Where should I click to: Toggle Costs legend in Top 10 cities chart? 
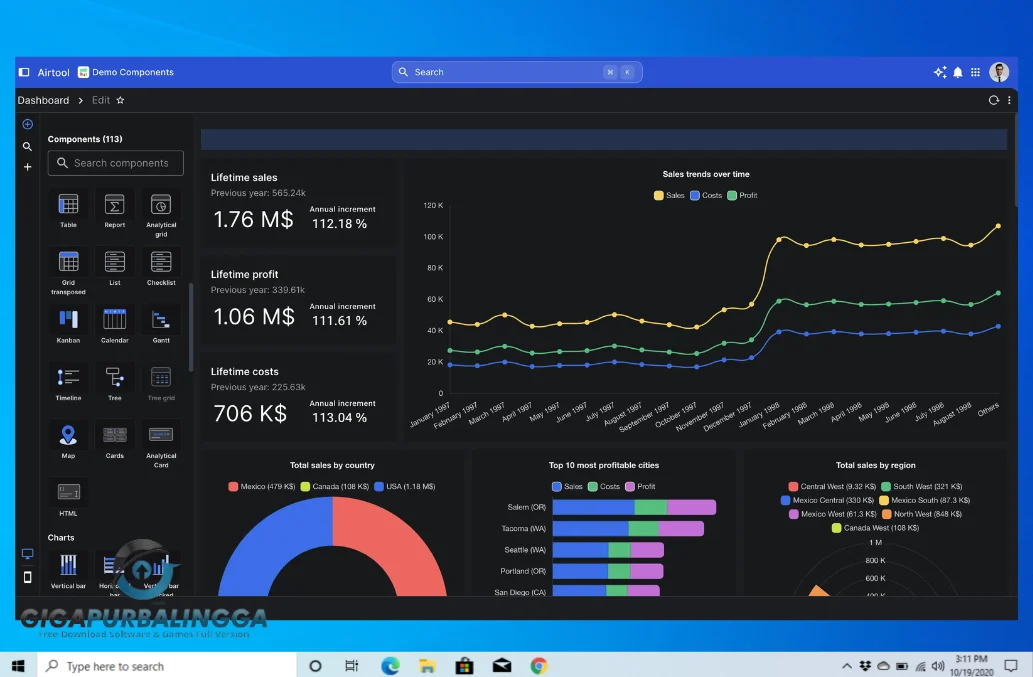coord(603,487)
